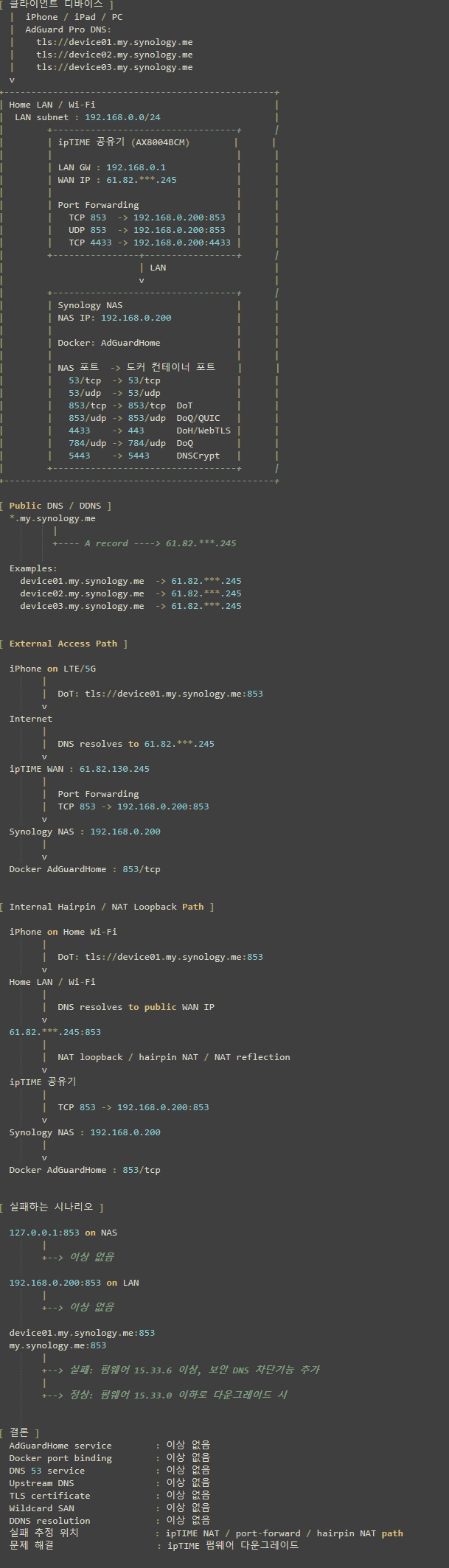The image size is (449, 1568).
Task: Select the 'LAN GW : 192.168.0.1' line
Action: [112, 167]
